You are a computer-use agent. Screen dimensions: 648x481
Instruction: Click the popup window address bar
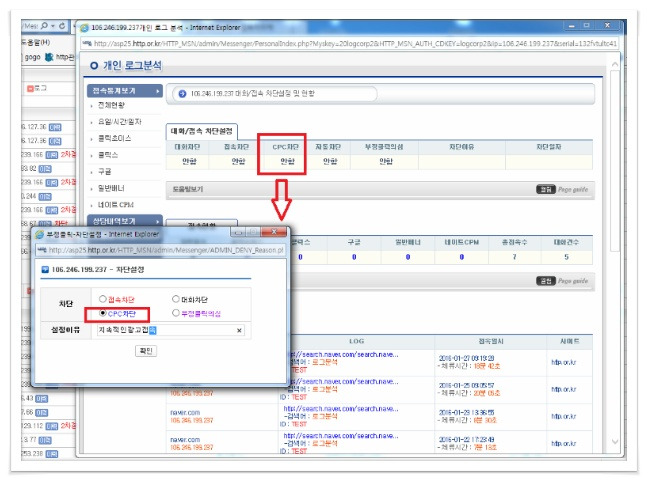click(x=160, y=250)
